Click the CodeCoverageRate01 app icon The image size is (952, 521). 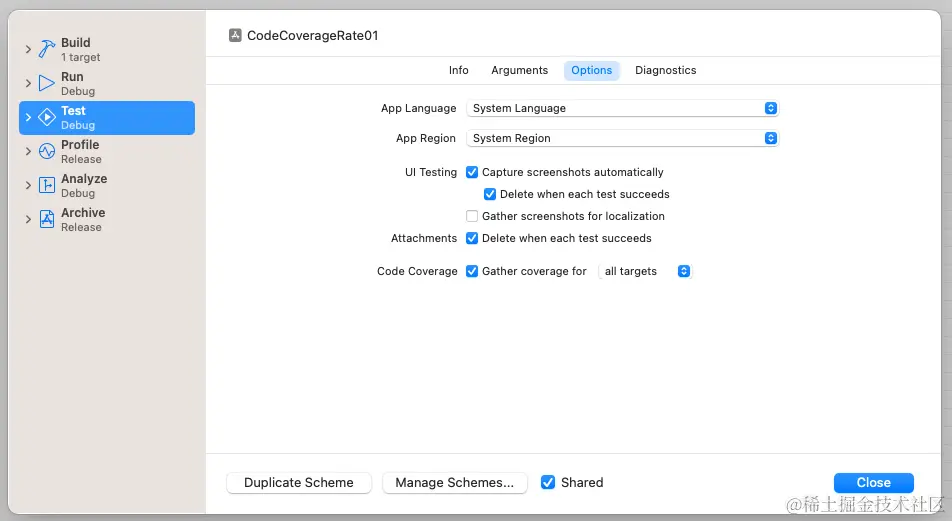(235, 35)
